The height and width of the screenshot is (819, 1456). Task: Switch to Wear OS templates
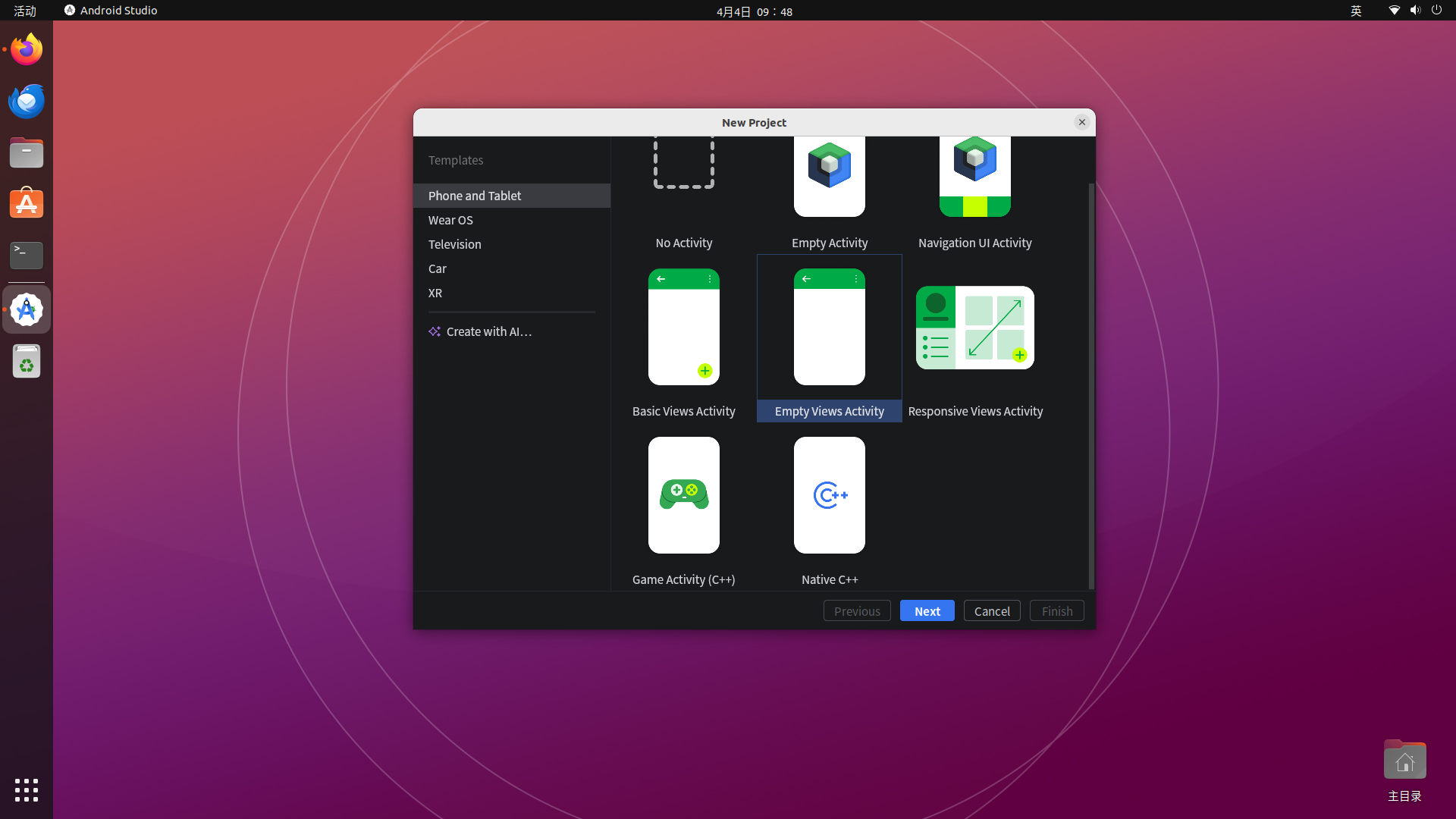[450, 220]
